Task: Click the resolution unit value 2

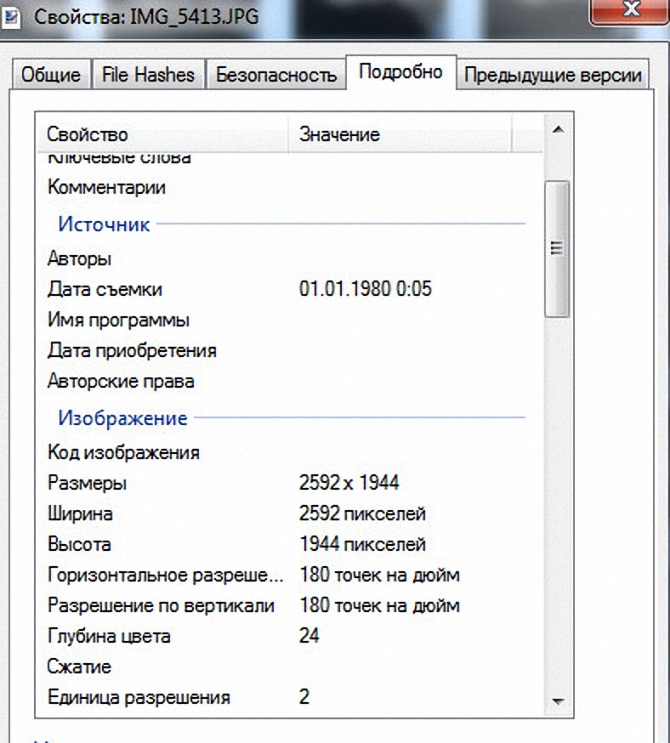Action: pyautogui.click(x=304, y=697)
